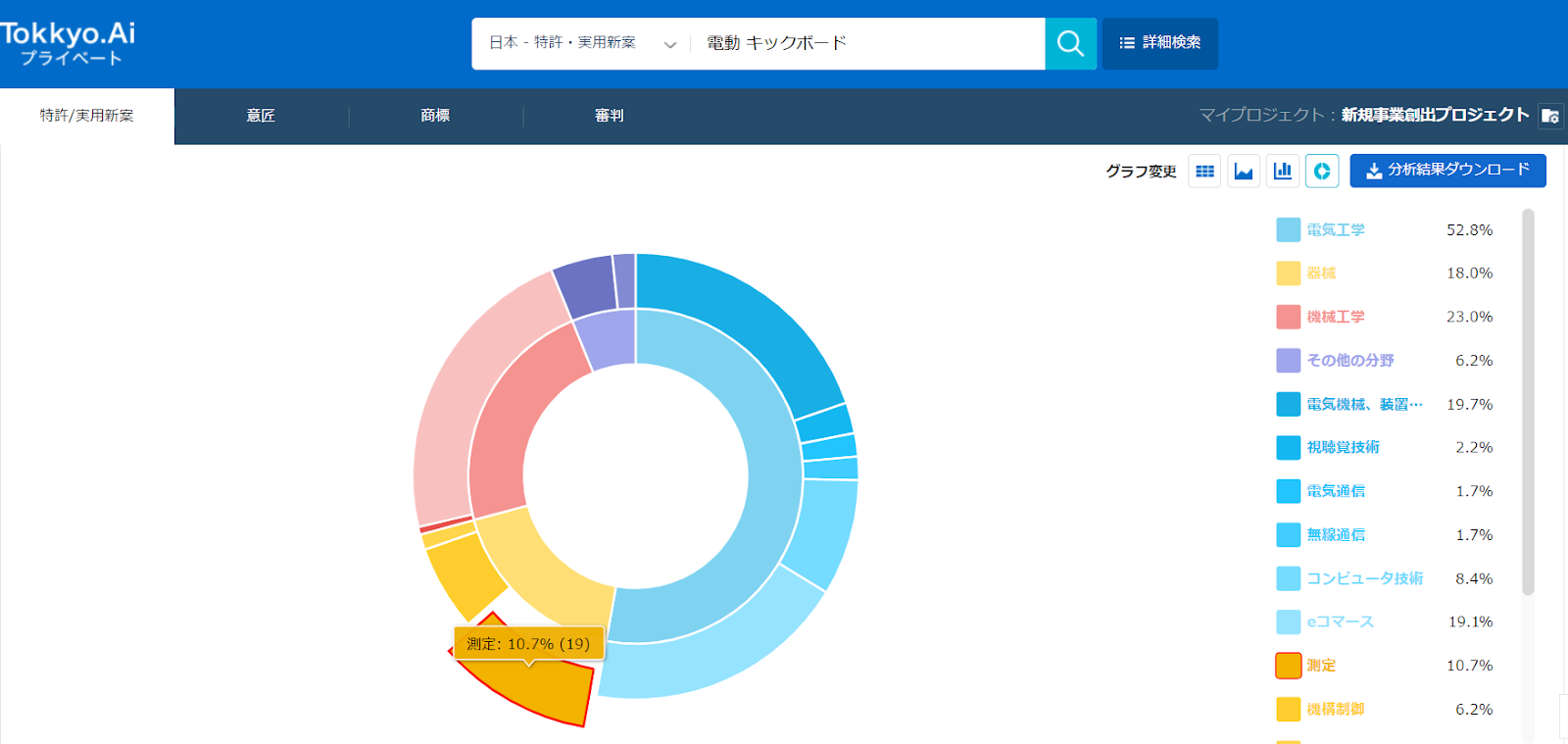Open project folder settings icon
The image size is (1568, 744).
1550,116
